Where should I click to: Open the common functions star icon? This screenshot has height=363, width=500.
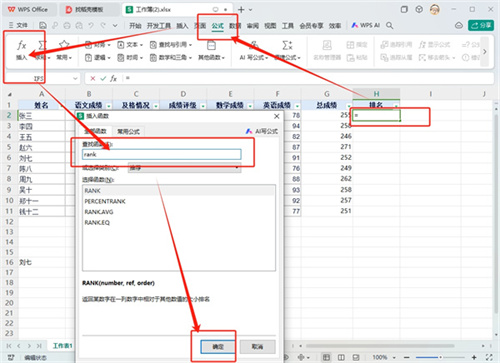tap(64, 45)
